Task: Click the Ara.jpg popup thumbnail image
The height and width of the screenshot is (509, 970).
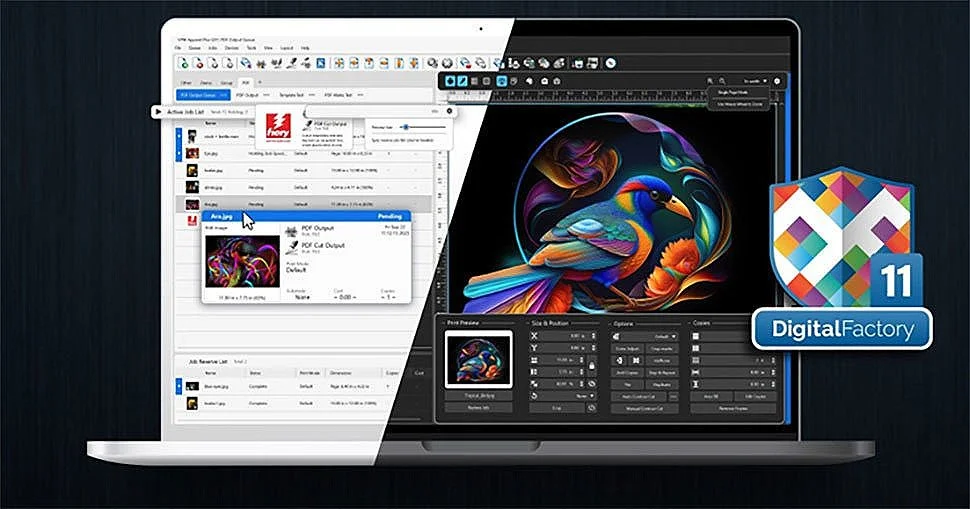Action: point(242,262)
